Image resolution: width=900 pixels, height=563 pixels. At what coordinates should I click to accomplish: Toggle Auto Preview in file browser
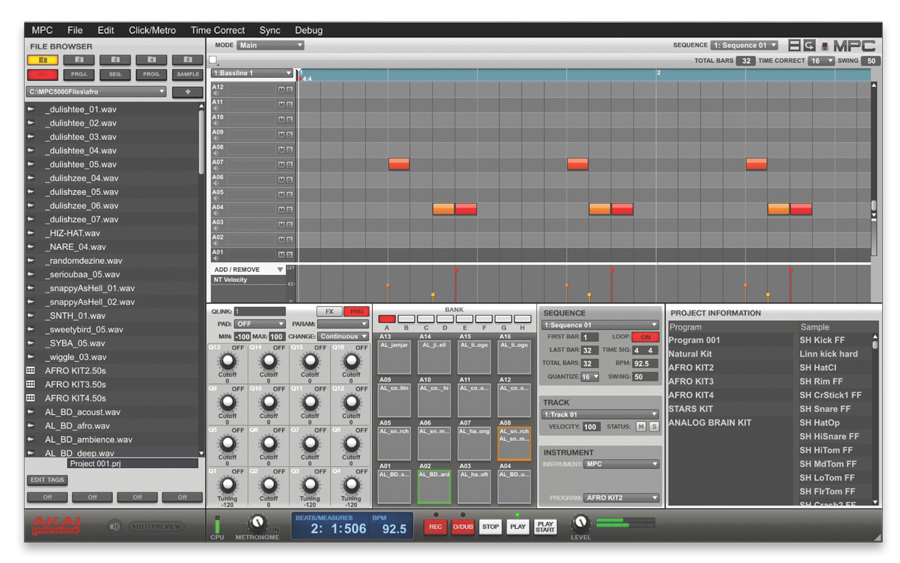pos(156,526)
